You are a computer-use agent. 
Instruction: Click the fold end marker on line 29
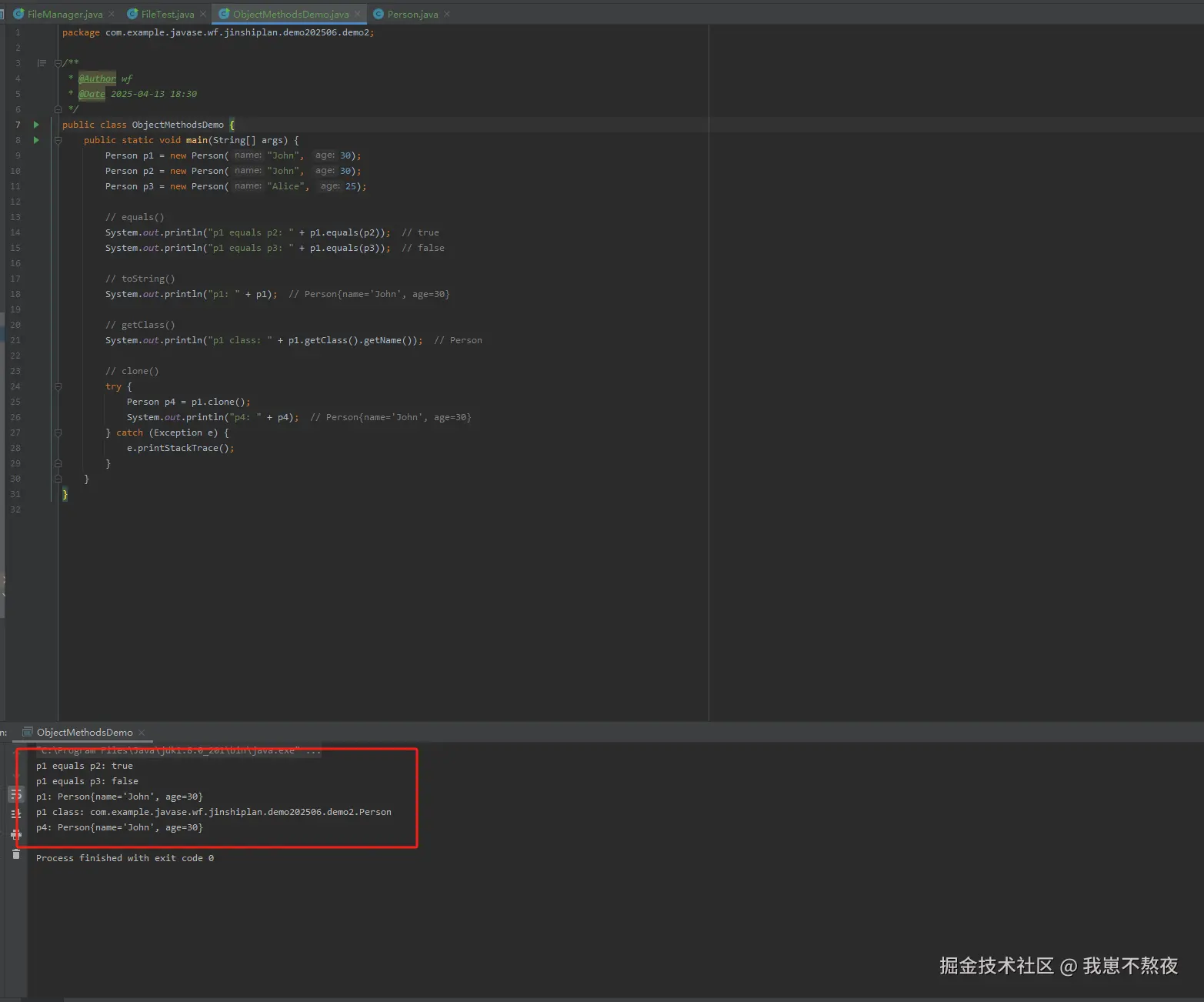[x=58, y=463]
